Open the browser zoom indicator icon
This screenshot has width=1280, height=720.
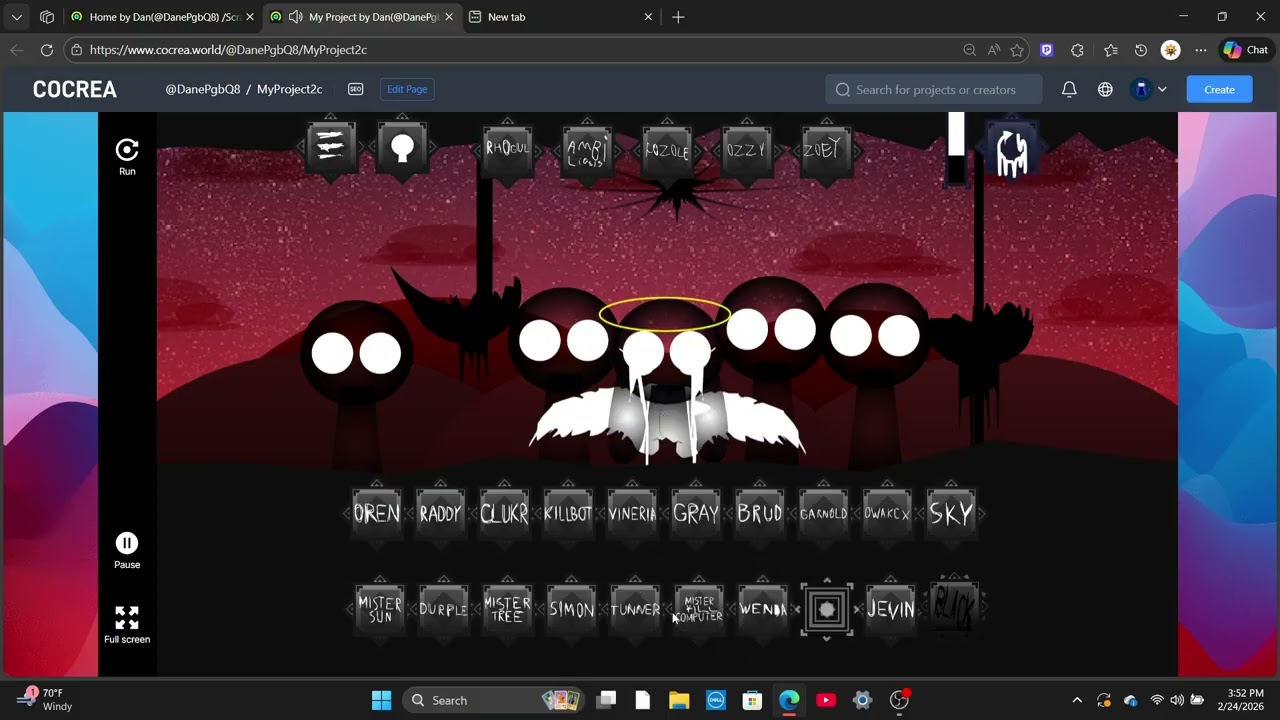point(969,50)
